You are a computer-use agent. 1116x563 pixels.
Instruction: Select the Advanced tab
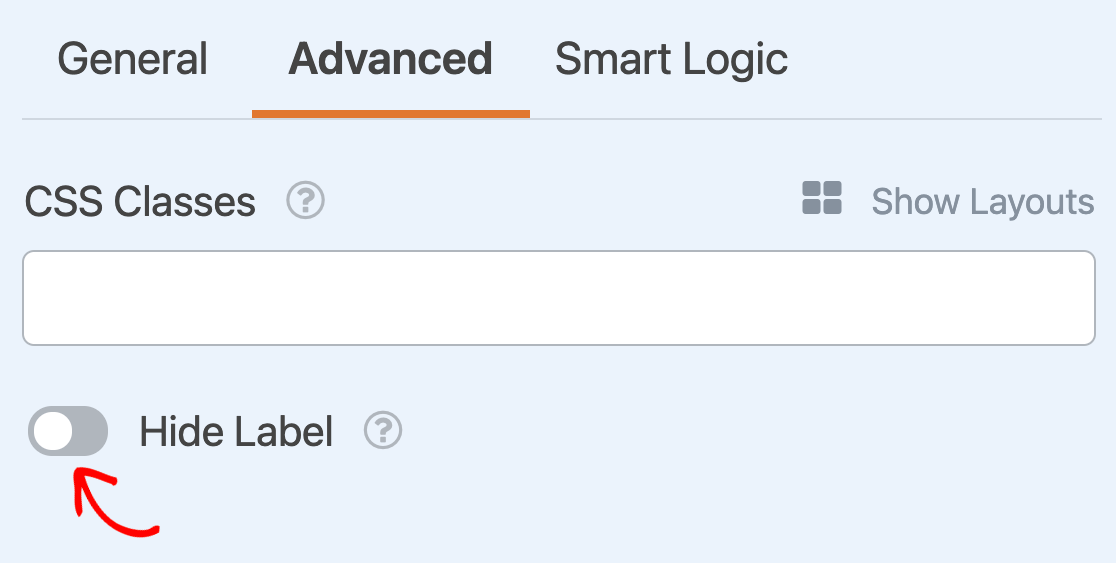[390, 60]
